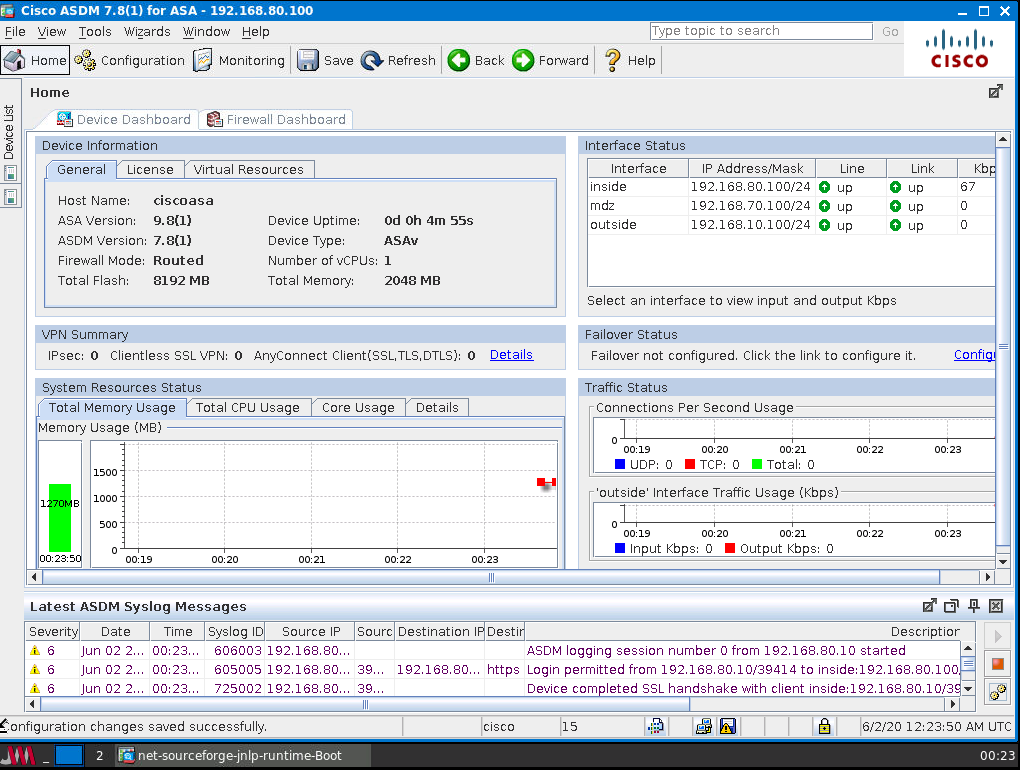Click the colored-grid document status bar icon
Screen dimensions: 1020x770
tap(655, 726)
